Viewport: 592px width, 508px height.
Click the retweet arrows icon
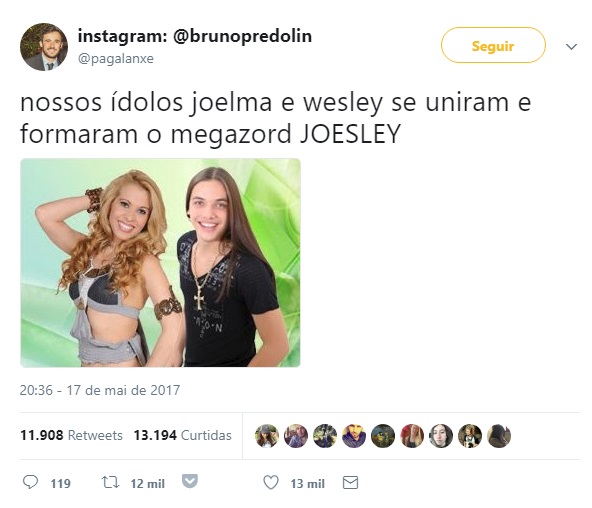pos(111,482)
